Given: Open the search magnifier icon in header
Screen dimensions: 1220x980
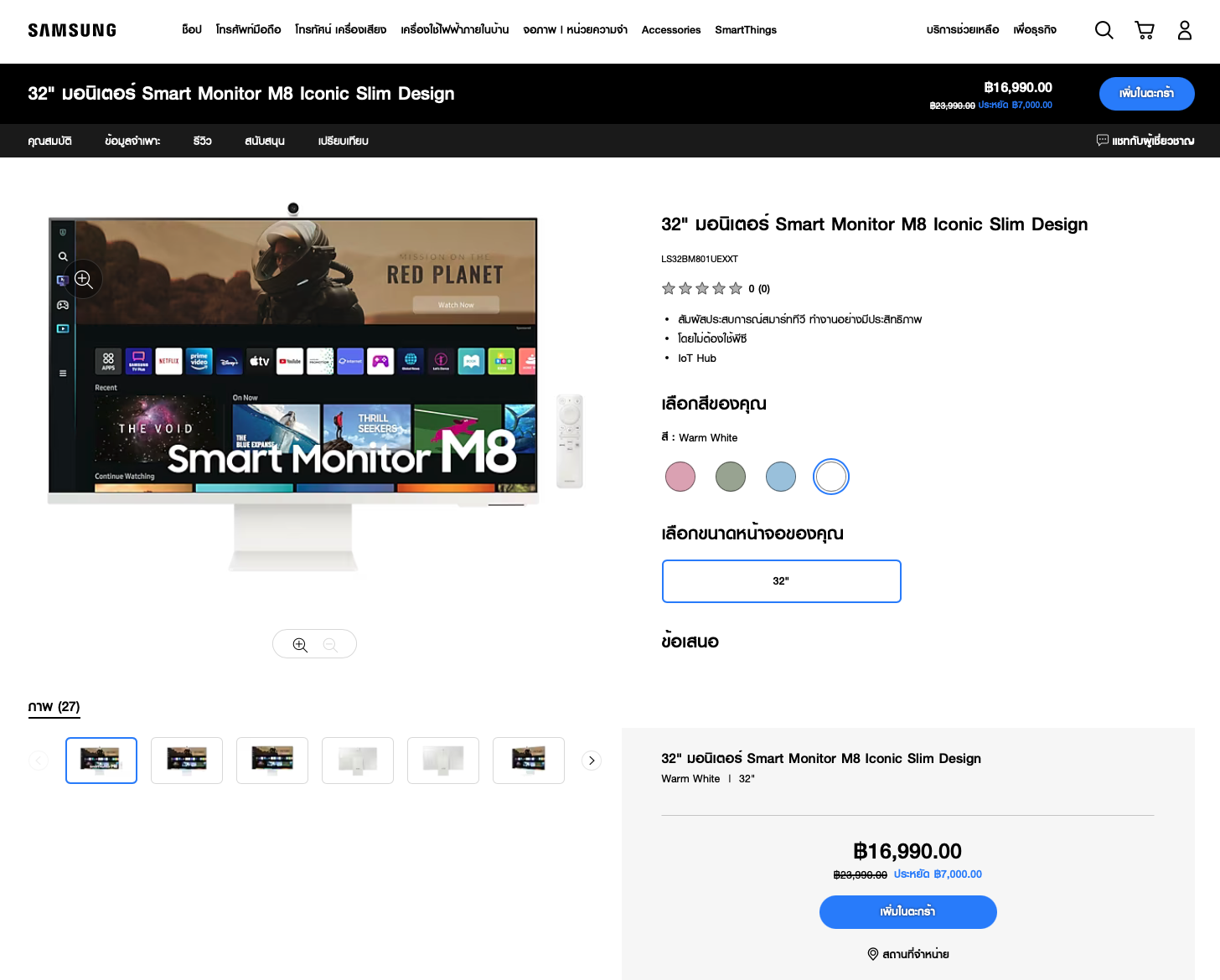Looking at the screenshot, I should [x=1104, y=30].
